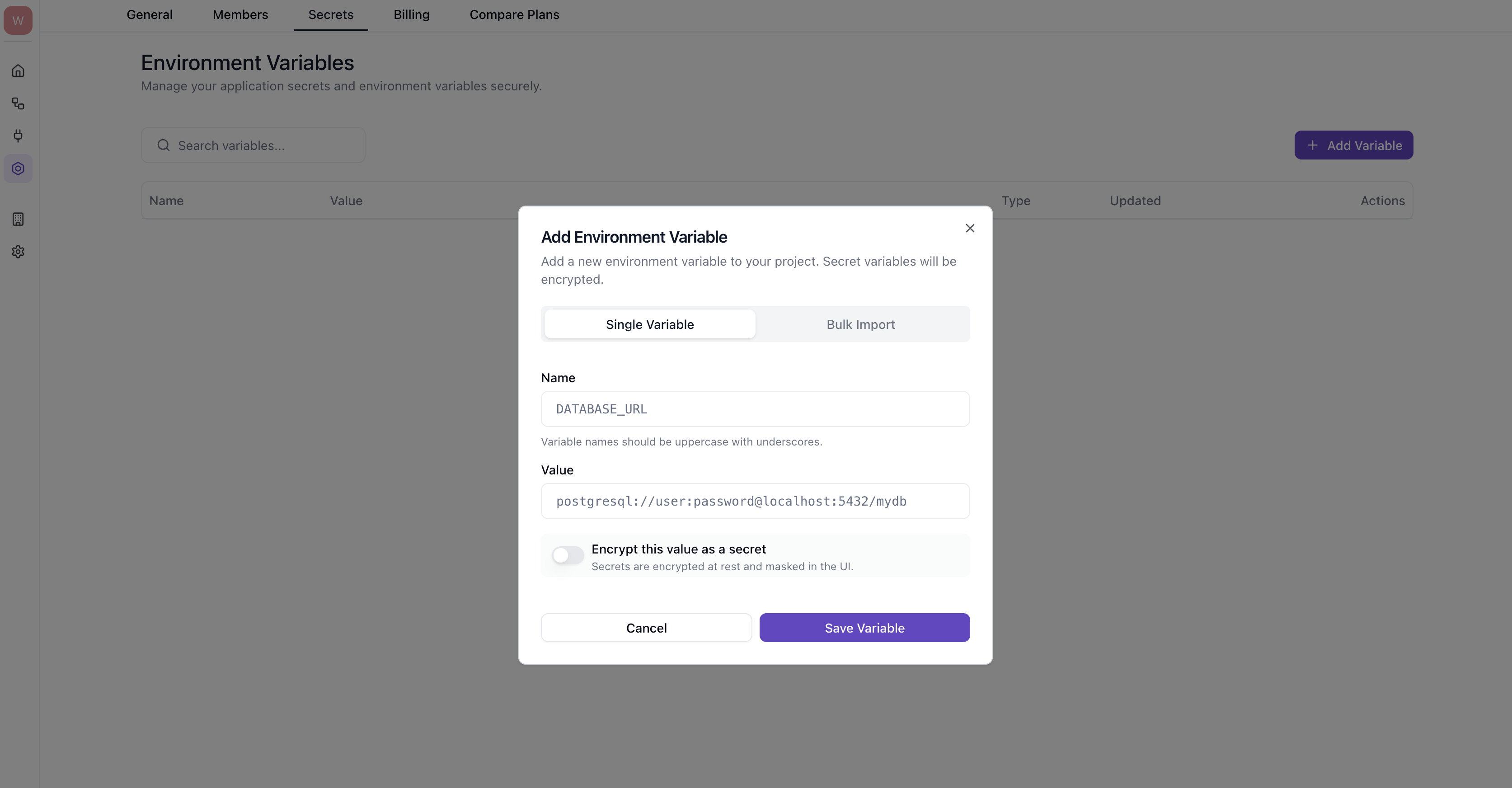Open the Members tab
1512x788 pixels.
tap(240, 14)
